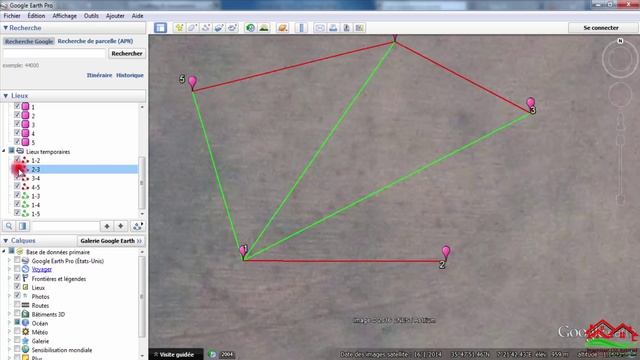Open the Fichier menu
The image size is (640, 360).
(x=12, y=16)
